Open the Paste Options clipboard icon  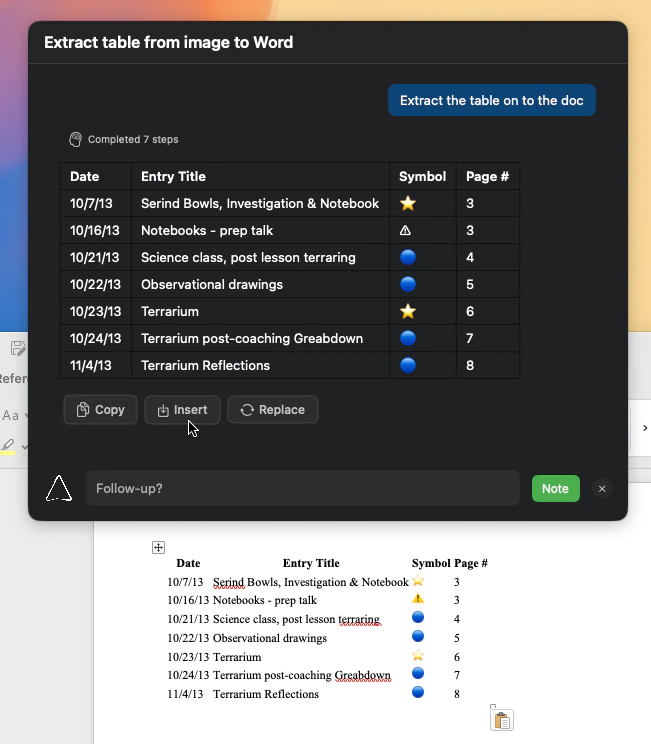coord(502,720)
